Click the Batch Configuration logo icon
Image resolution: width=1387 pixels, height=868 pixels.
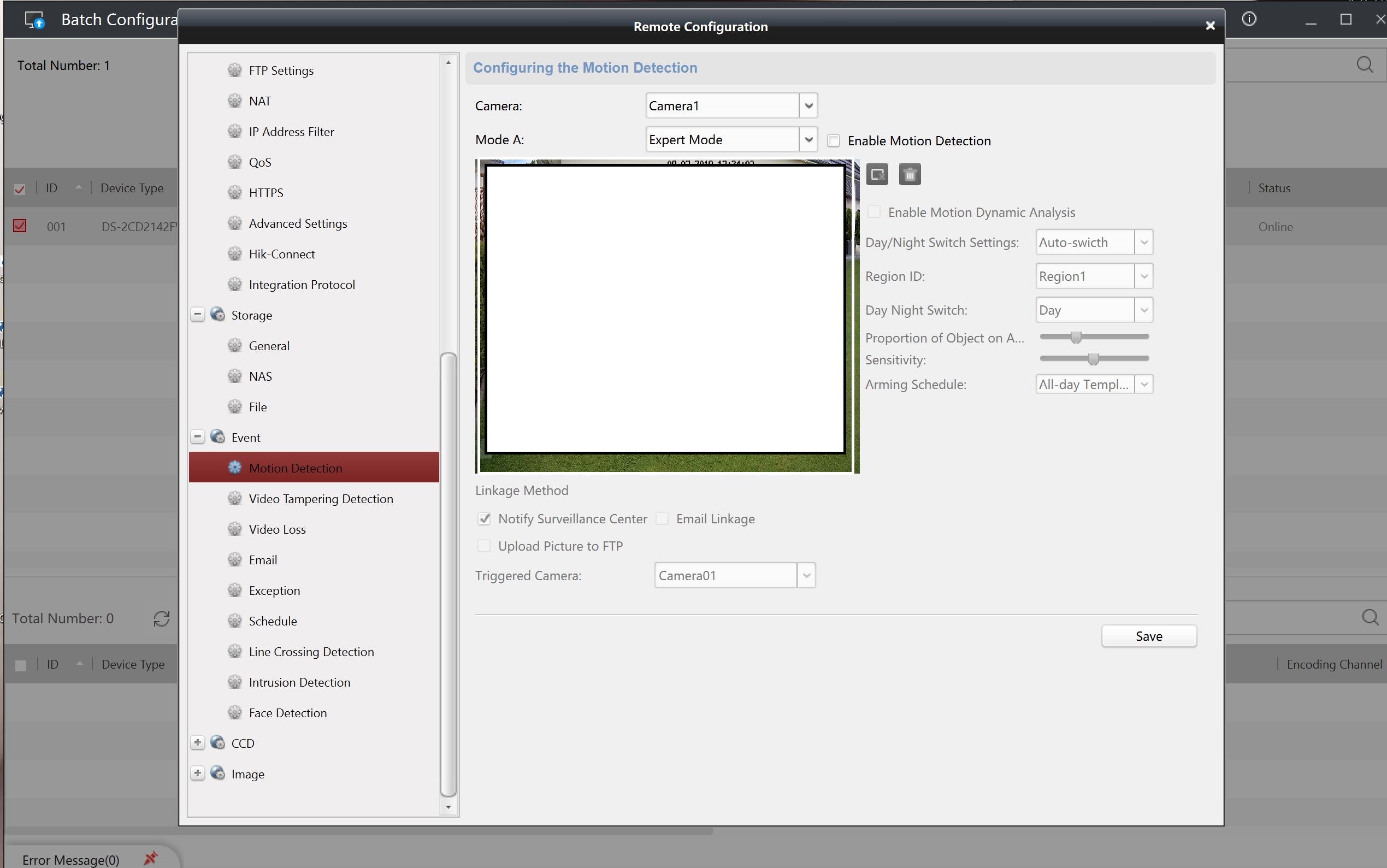(34, 20)
